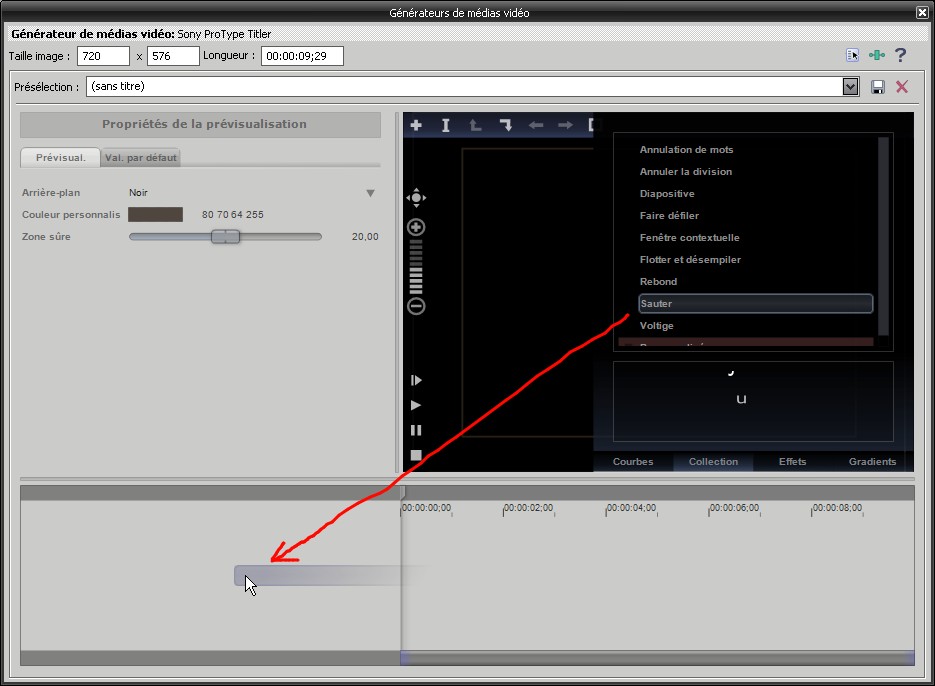Switch to the Val. par défaut tab
Viewport: 935px width, 686px height.
point(141,158)
